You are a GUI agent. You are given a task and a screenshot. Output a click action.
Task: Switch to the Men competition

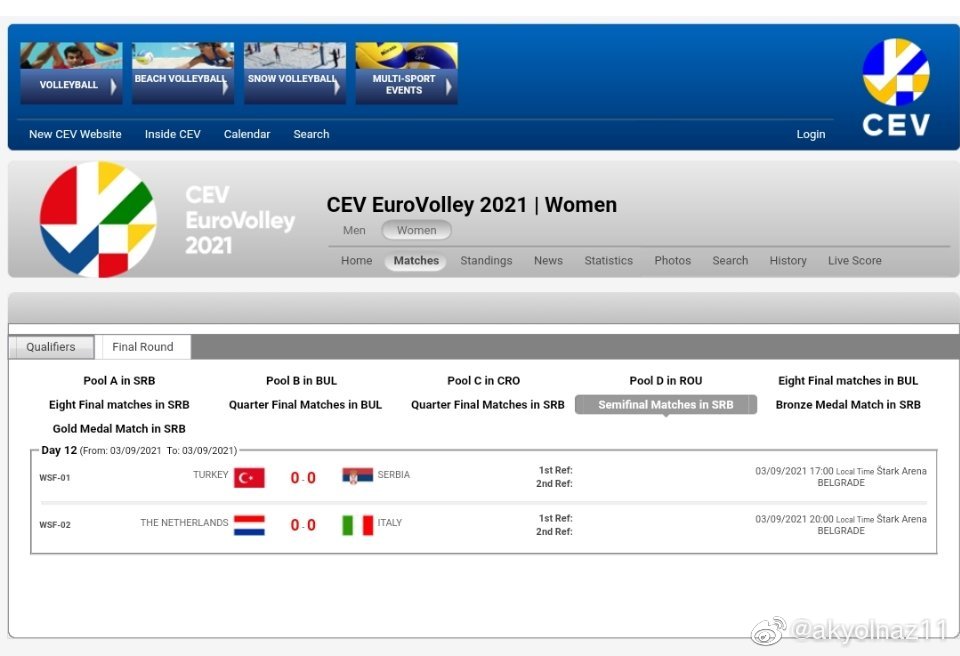pyautogui.click(x=354, y=230)
